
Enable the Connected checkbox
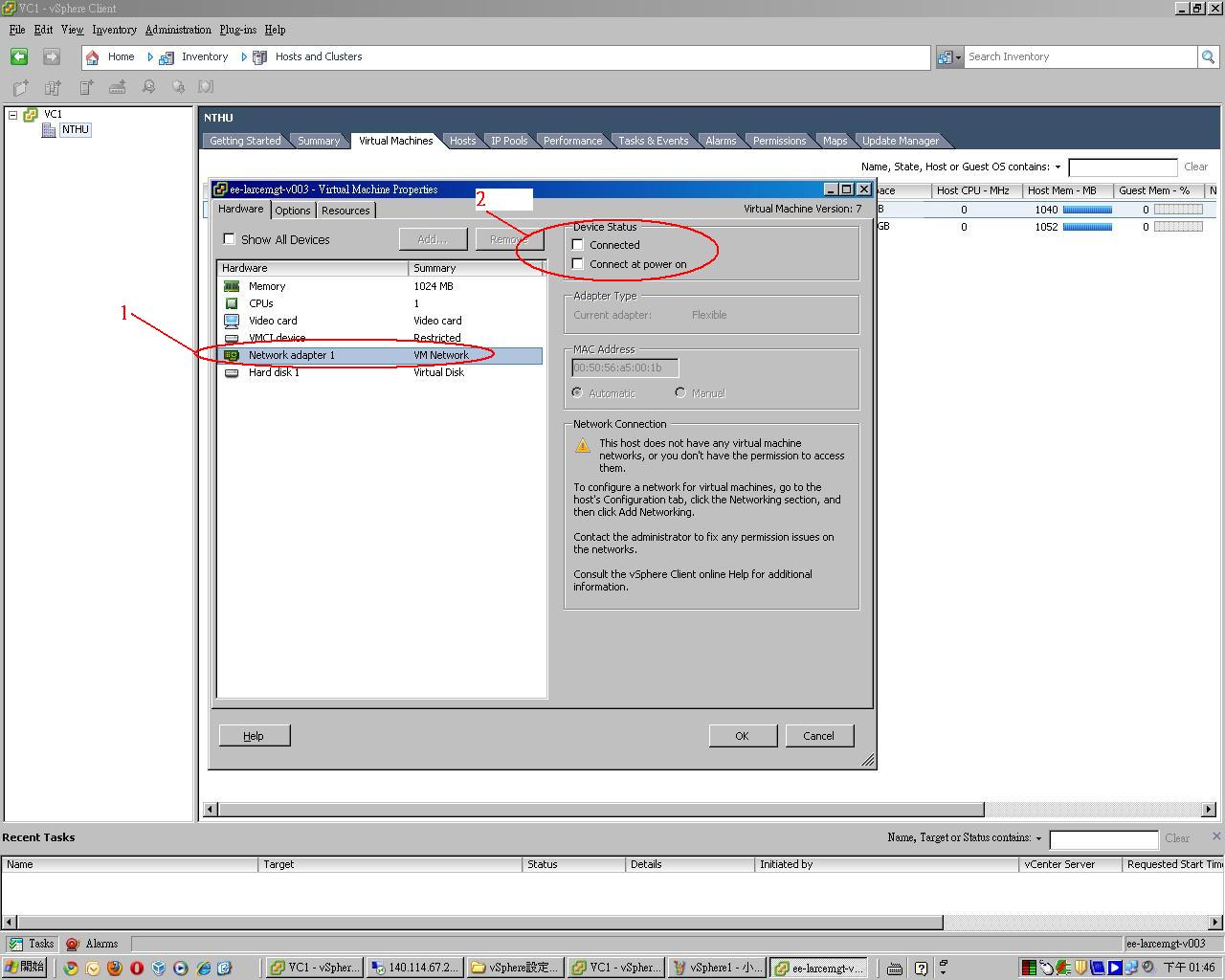[578, 245]
